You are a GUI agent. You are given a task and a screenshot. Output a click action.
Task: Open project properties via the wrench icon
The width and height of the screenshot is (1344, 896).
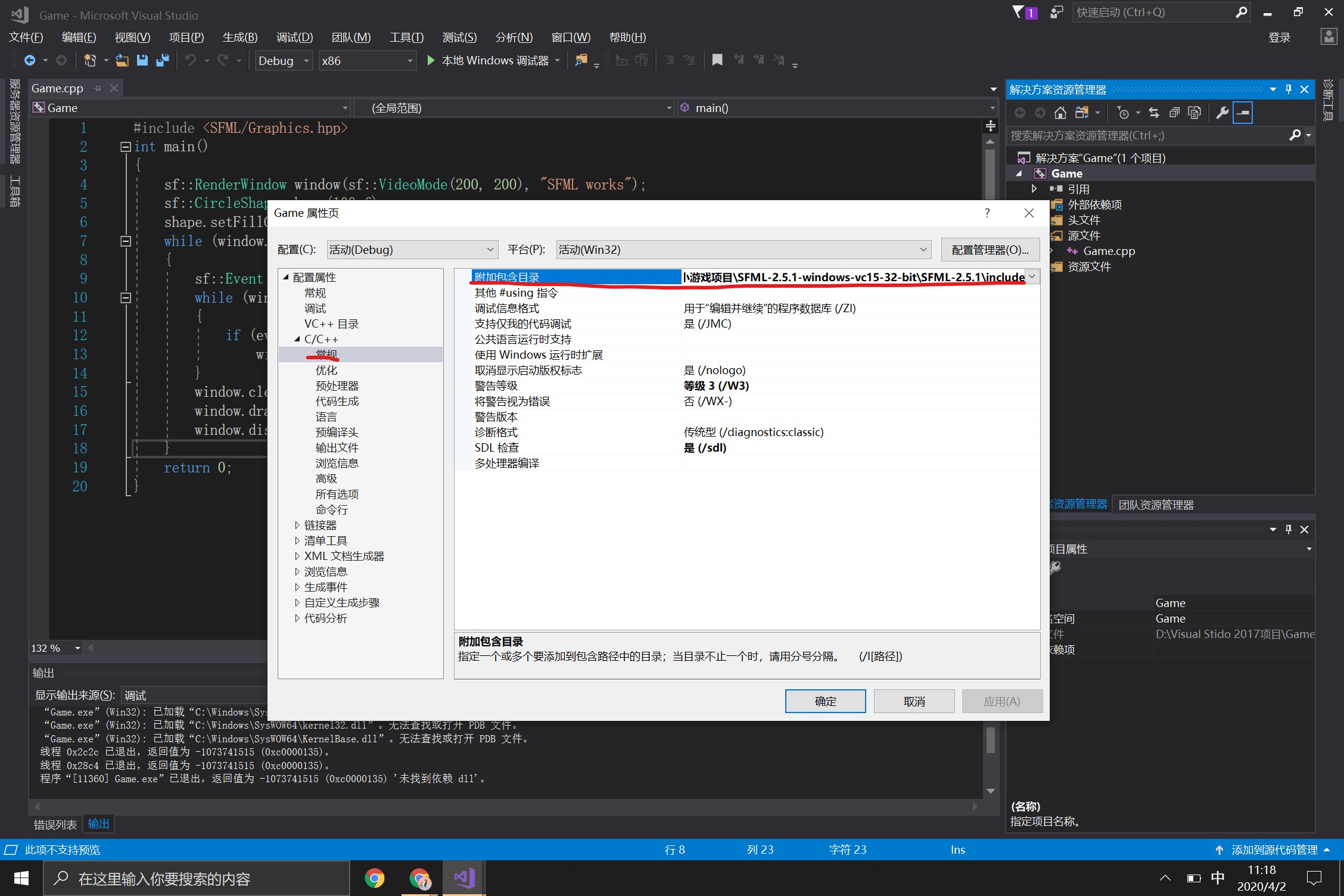tap(1222, 112)
